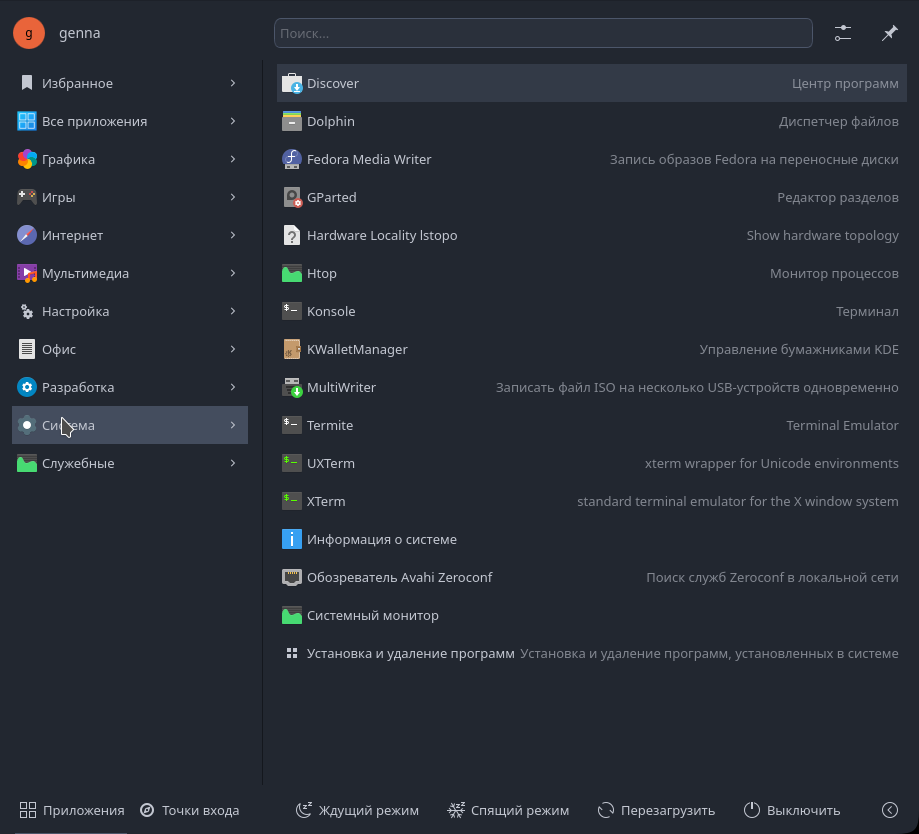Open the menu configuration sliders icon
This screenshot has width=919, height=834.
coord(842,33)
